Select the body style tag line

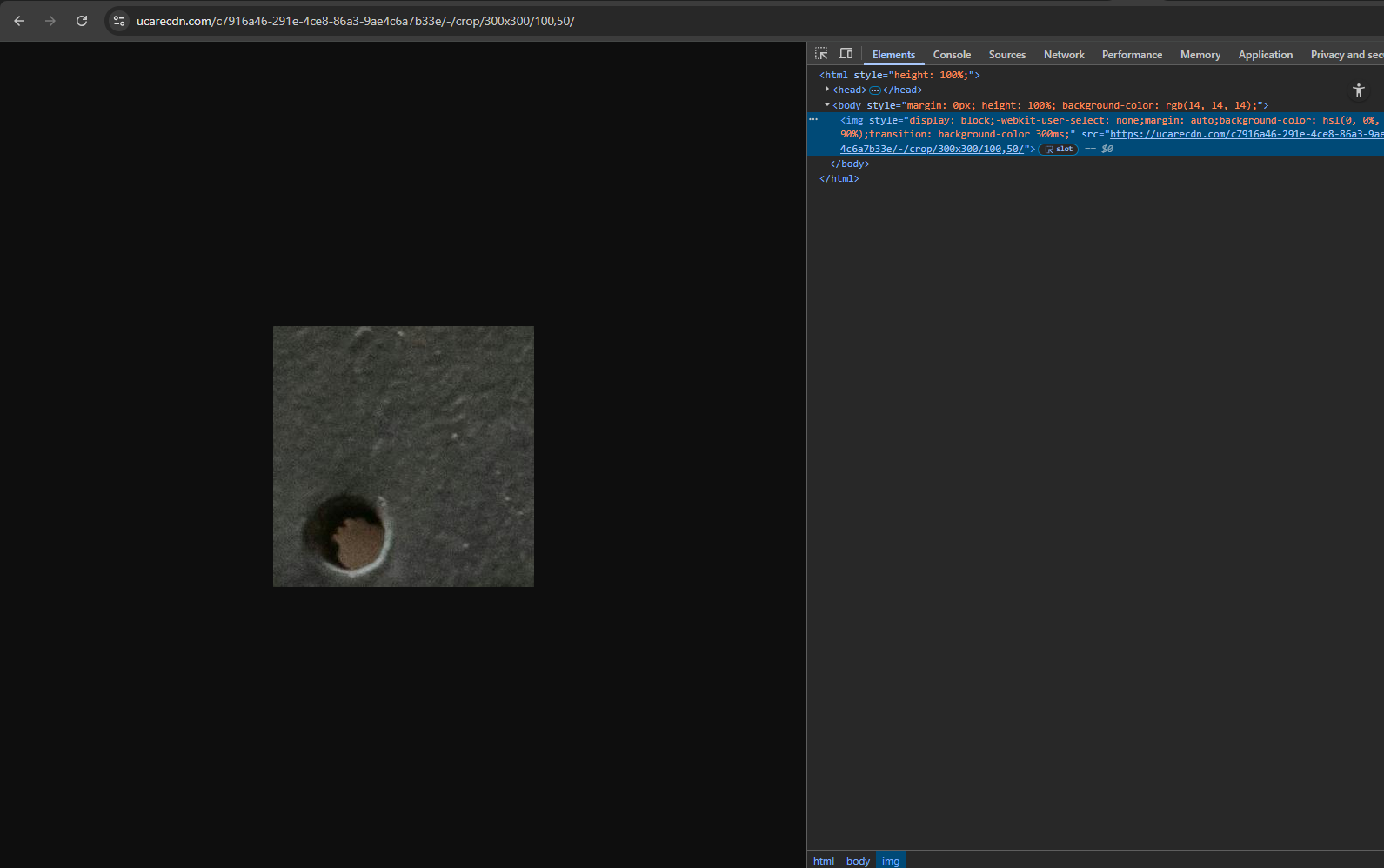click(x=1050, y=105)
